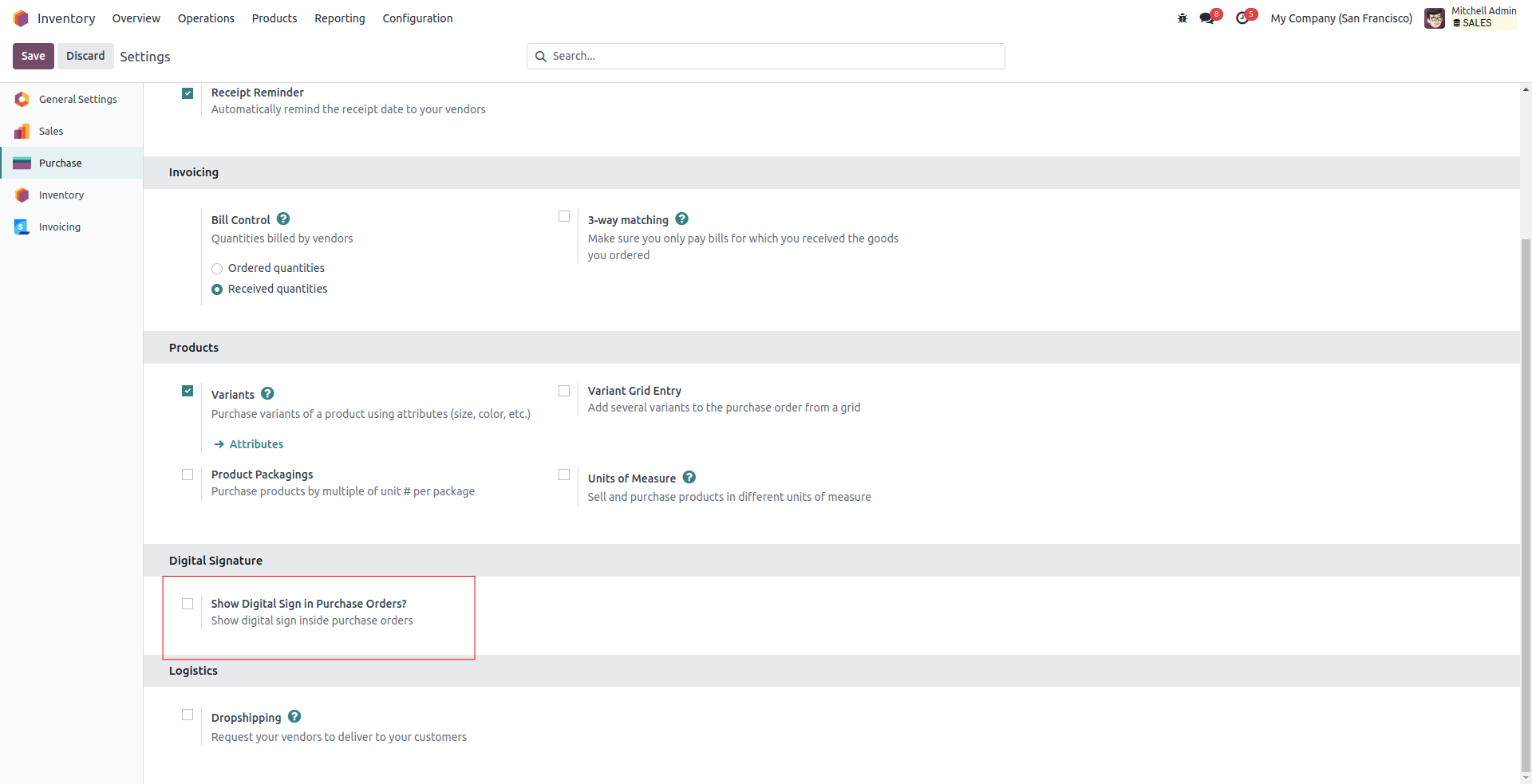Click the Variants help question icon

(268, 394)
